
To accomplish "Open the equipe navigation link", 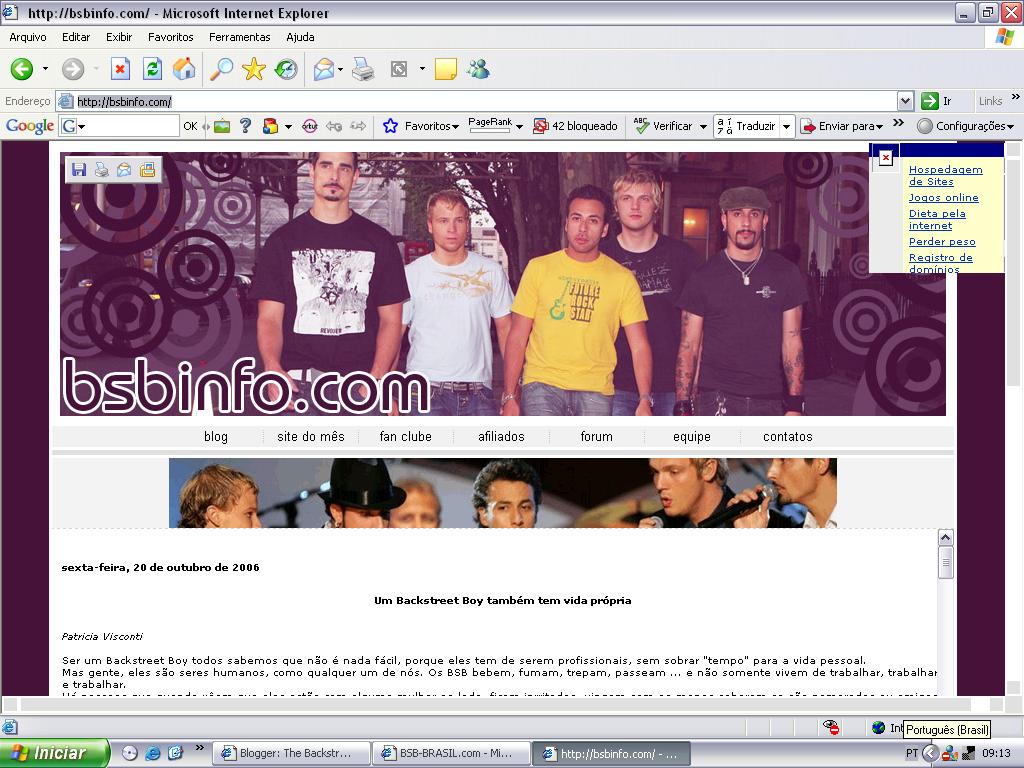I will pyautogui.click(x=692, y=436).
